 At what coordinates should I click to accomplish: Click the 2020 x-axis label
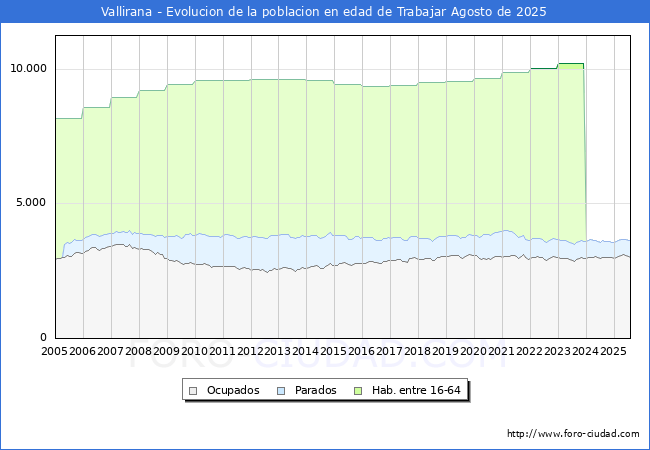(474, 351)
